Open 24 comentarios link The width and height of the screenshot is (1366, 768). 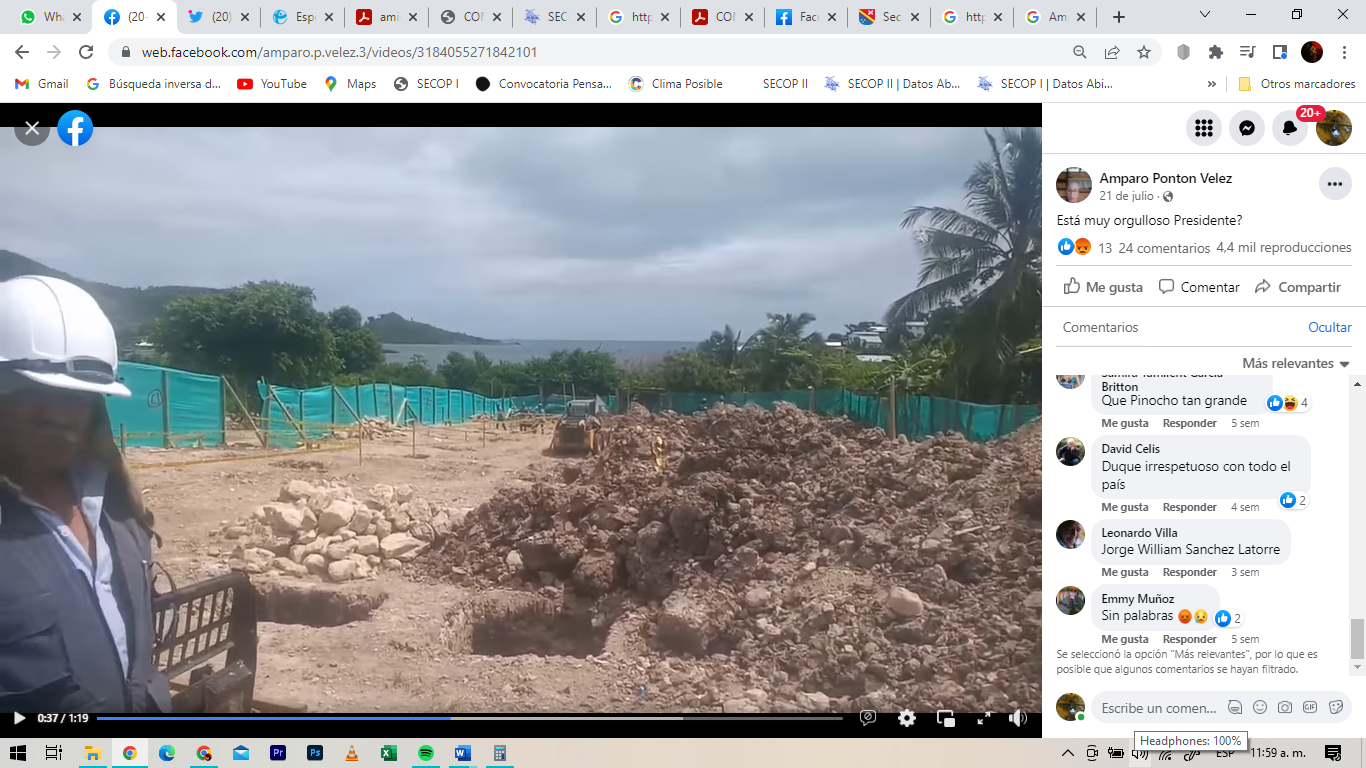[x=1164, y=248]
